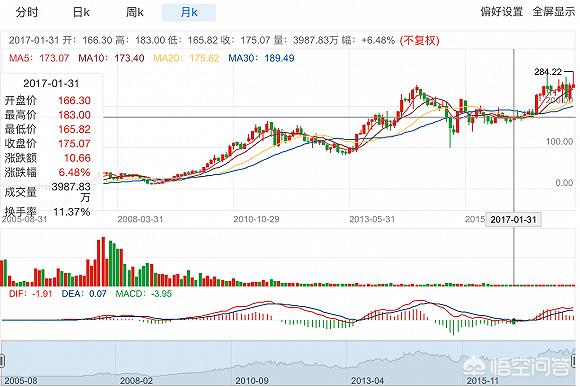Click the MA5 indicator label
Viewport: 580px width, 387px height.
[39, 58]
